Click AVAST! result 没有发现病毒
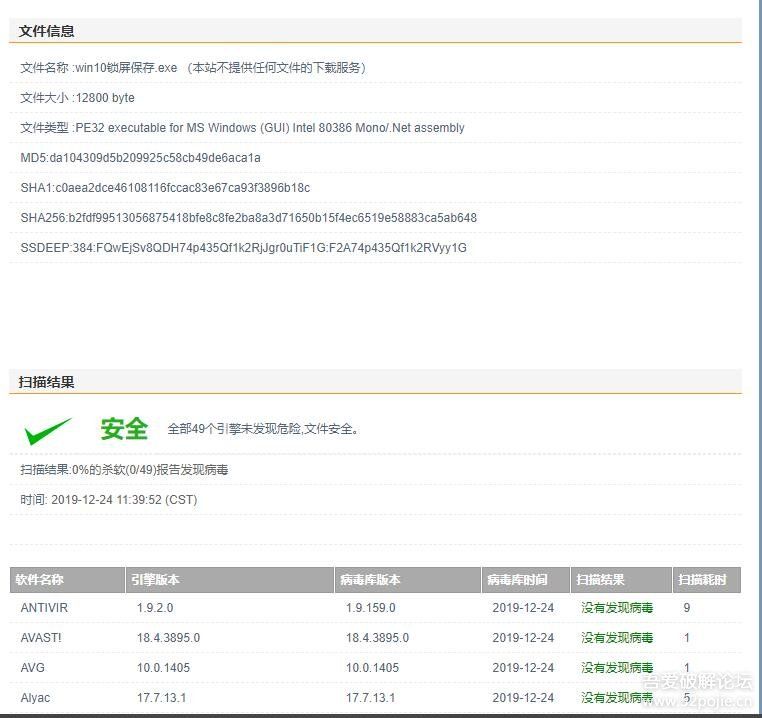The image size is (762, 718). coord(617,638)
